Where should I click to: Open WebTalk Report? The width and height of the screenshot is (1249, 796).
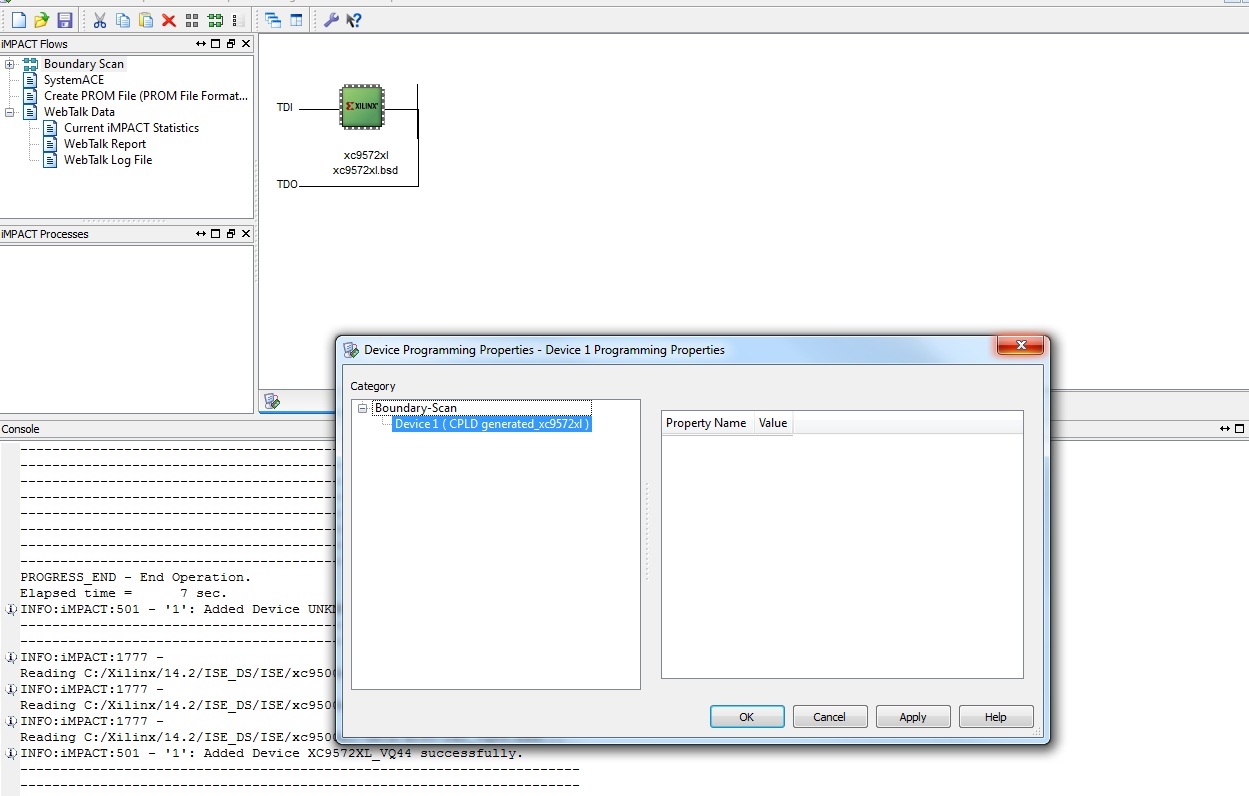click(x=105, y=144)
